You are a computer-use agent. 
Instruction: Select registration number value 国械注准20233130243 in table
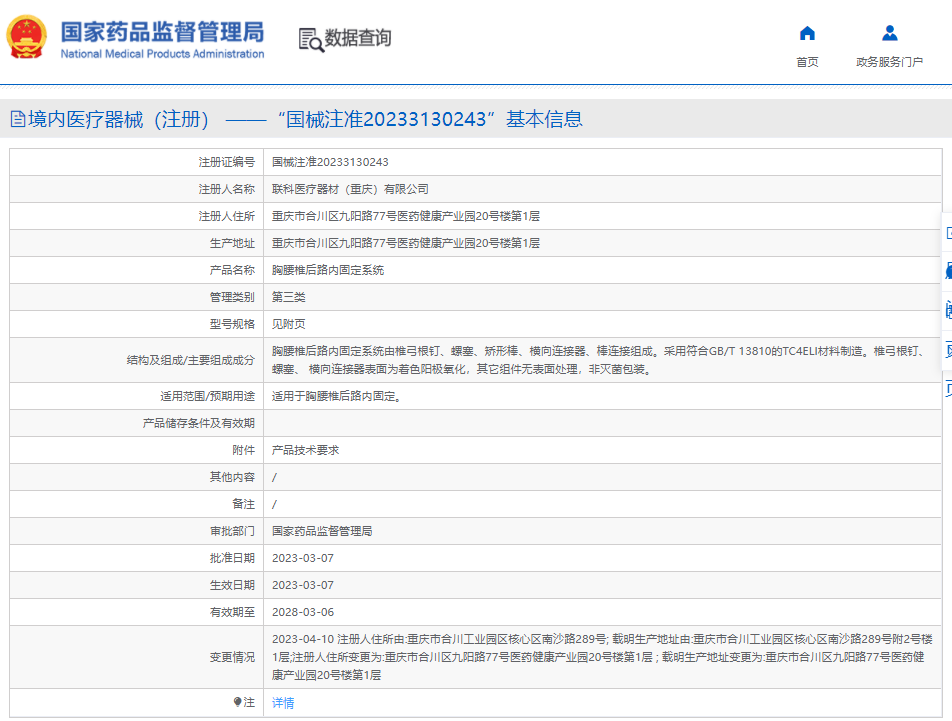[330, 162]
